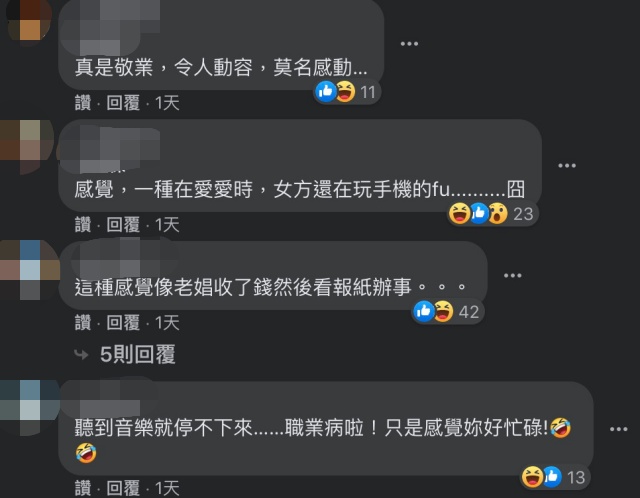
Task: Open options menu for 真是敬業 comment
Action: (x=409, y=44)
